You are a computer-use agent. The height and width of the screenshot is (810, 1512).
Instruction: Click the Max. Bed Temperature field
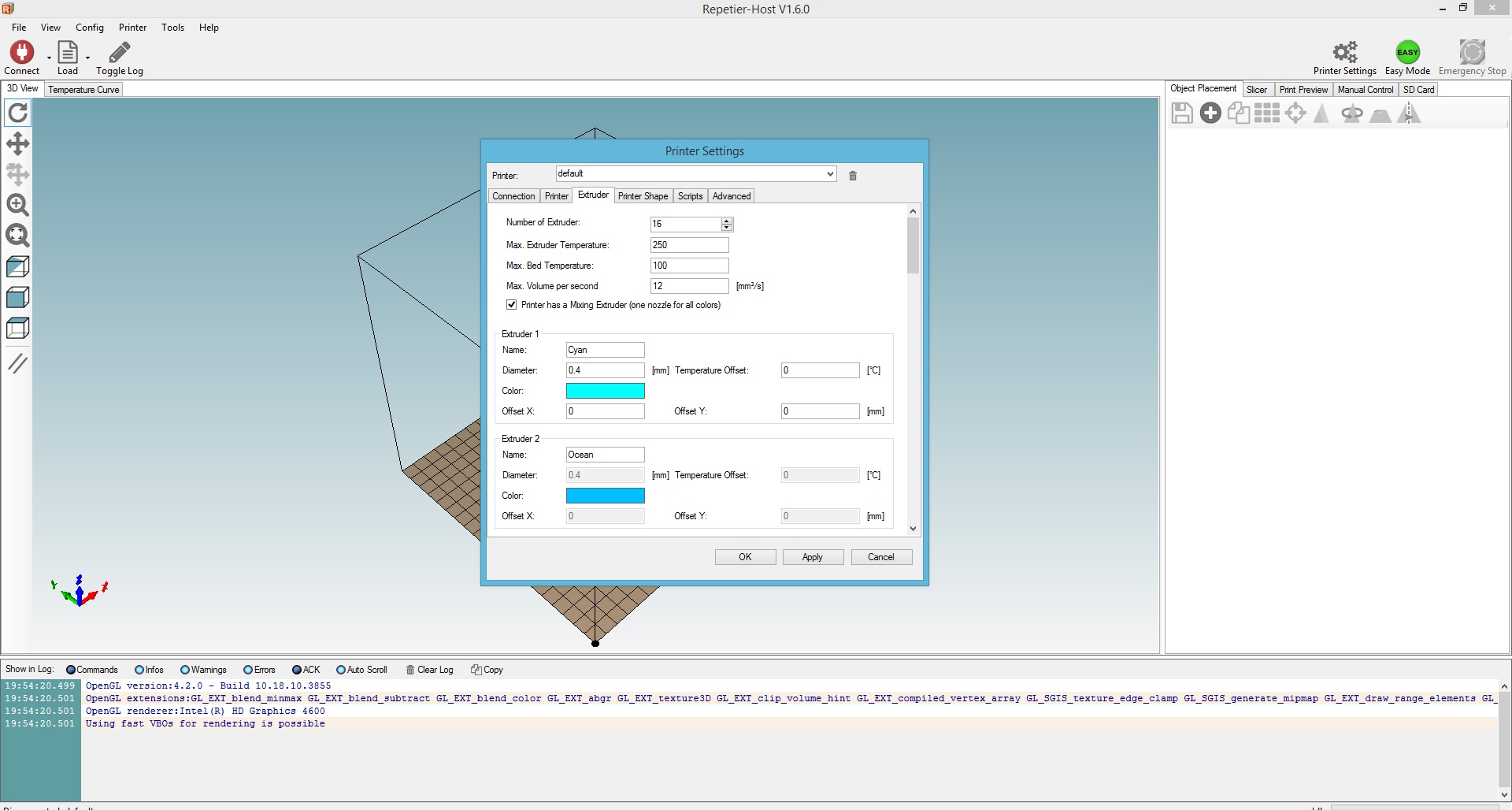tap(689, 266)
